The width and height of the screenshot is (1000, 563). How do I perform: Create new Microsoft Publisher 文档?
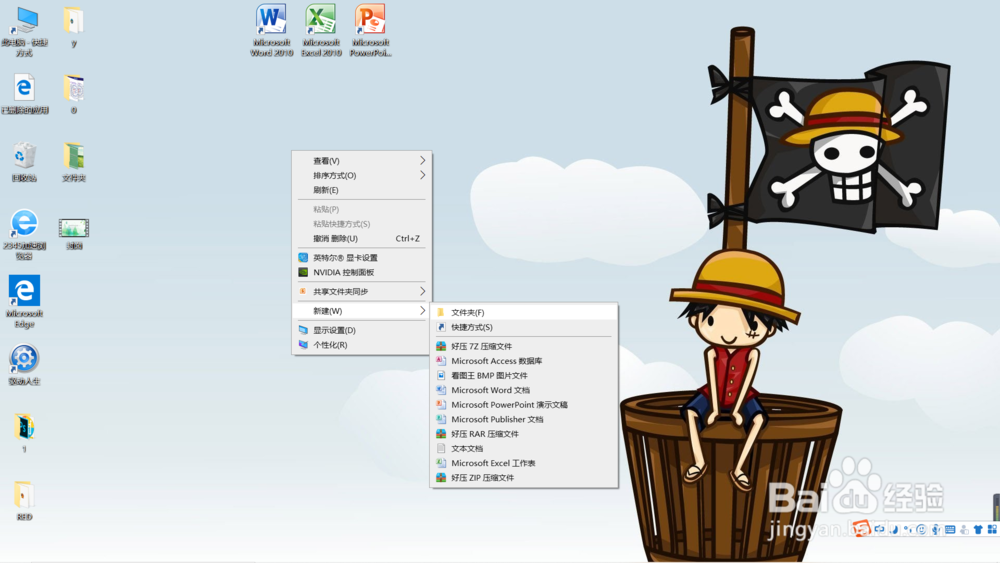pos(524,420)
